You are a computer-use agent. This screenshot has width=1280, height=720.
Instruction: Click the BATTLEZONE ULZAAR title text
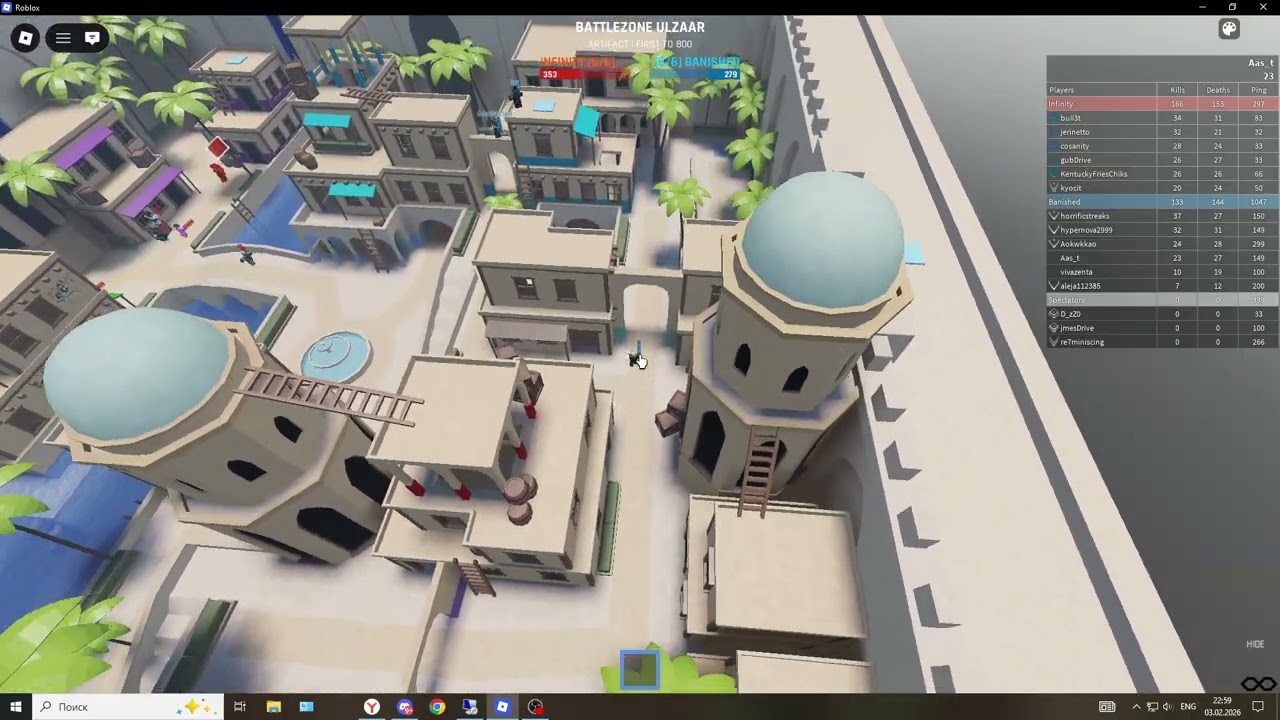coord(640,28)
